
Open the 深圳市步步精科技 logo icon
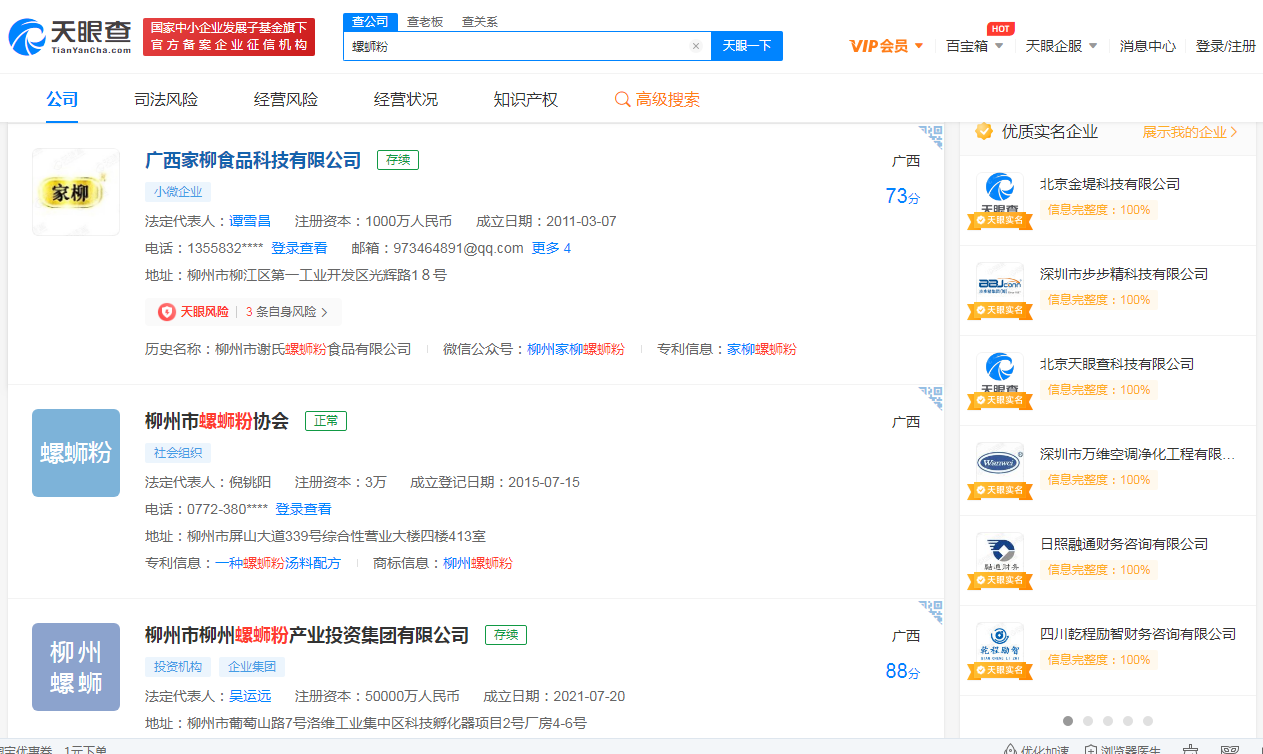(x=999, y=283)
